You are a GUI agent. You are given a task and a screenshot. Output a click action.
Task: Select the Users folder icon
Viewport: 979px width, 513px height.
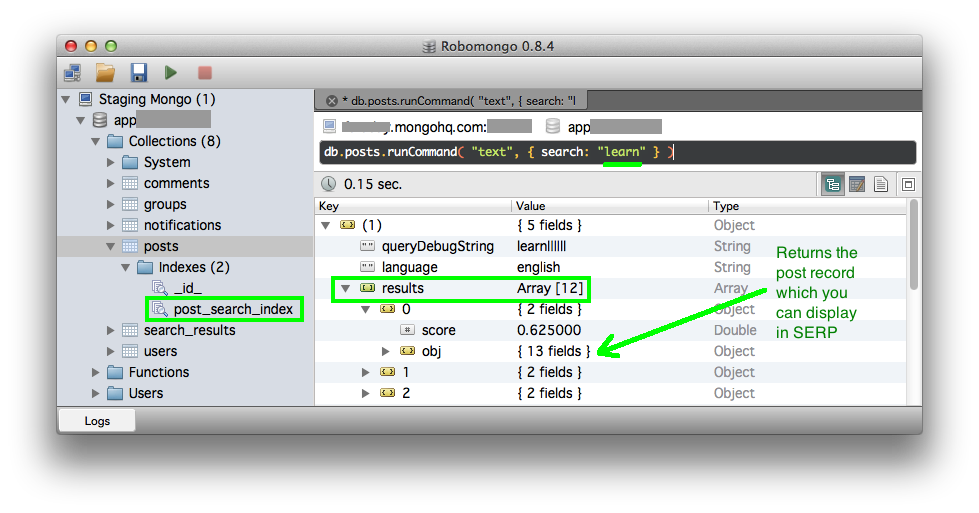(115, 393)
